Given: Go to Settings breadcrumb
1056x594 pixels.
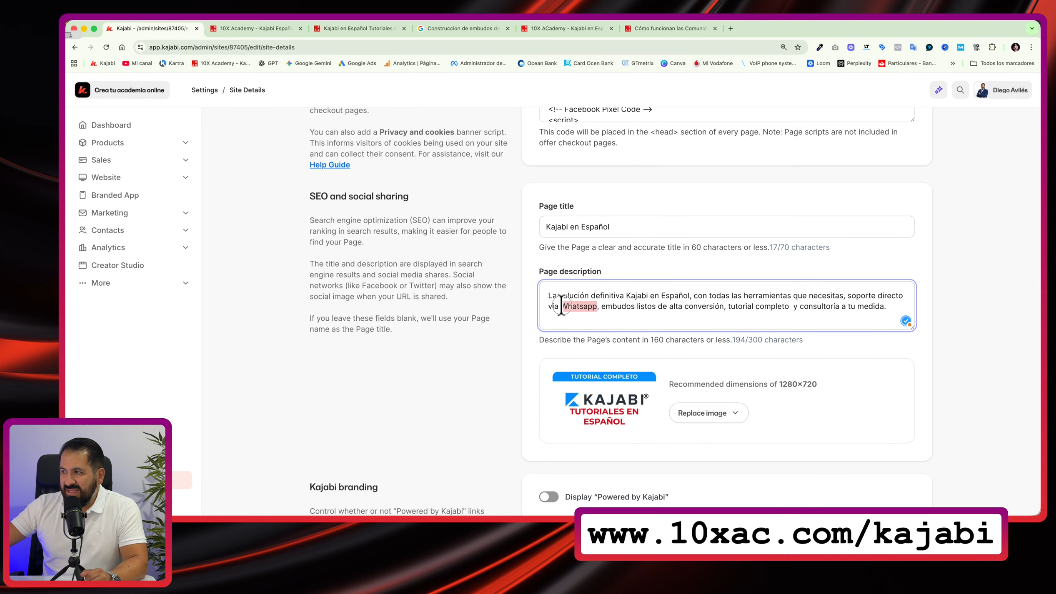Looking at the screenshot, I should coord(204,90).
